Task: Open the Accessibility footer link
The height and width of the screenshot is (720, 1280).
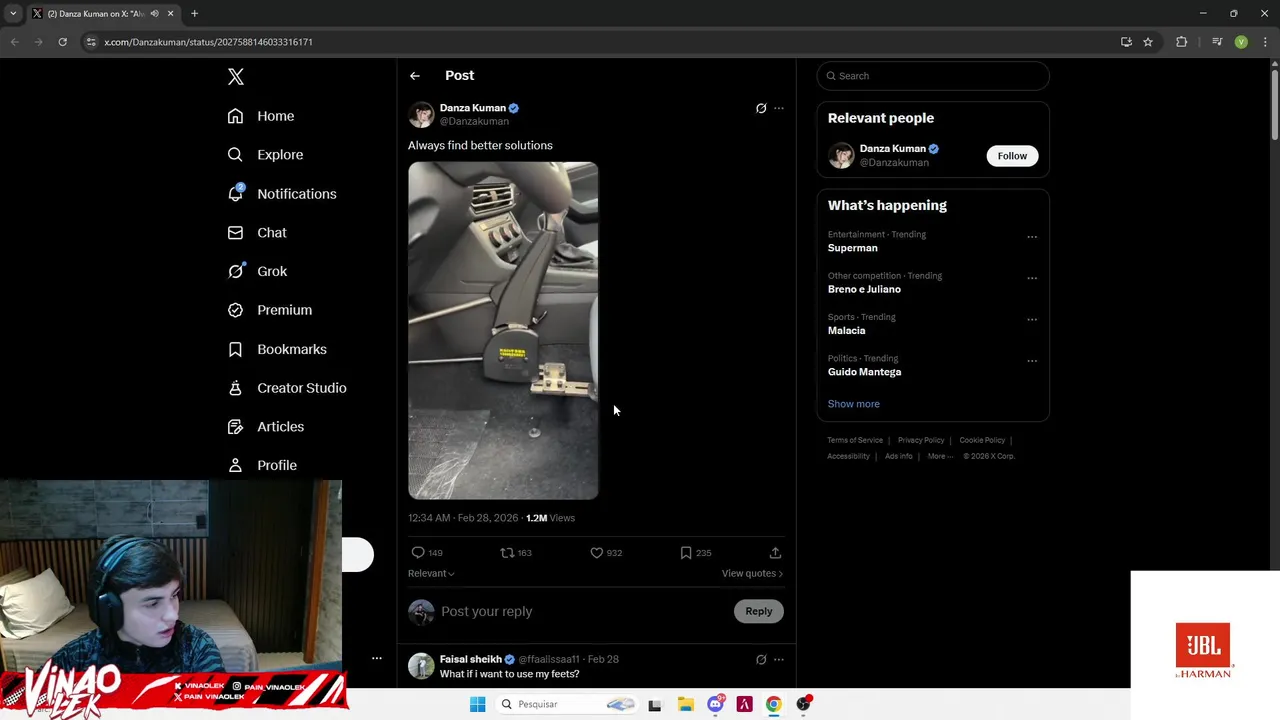Action: tap(848, 456)
